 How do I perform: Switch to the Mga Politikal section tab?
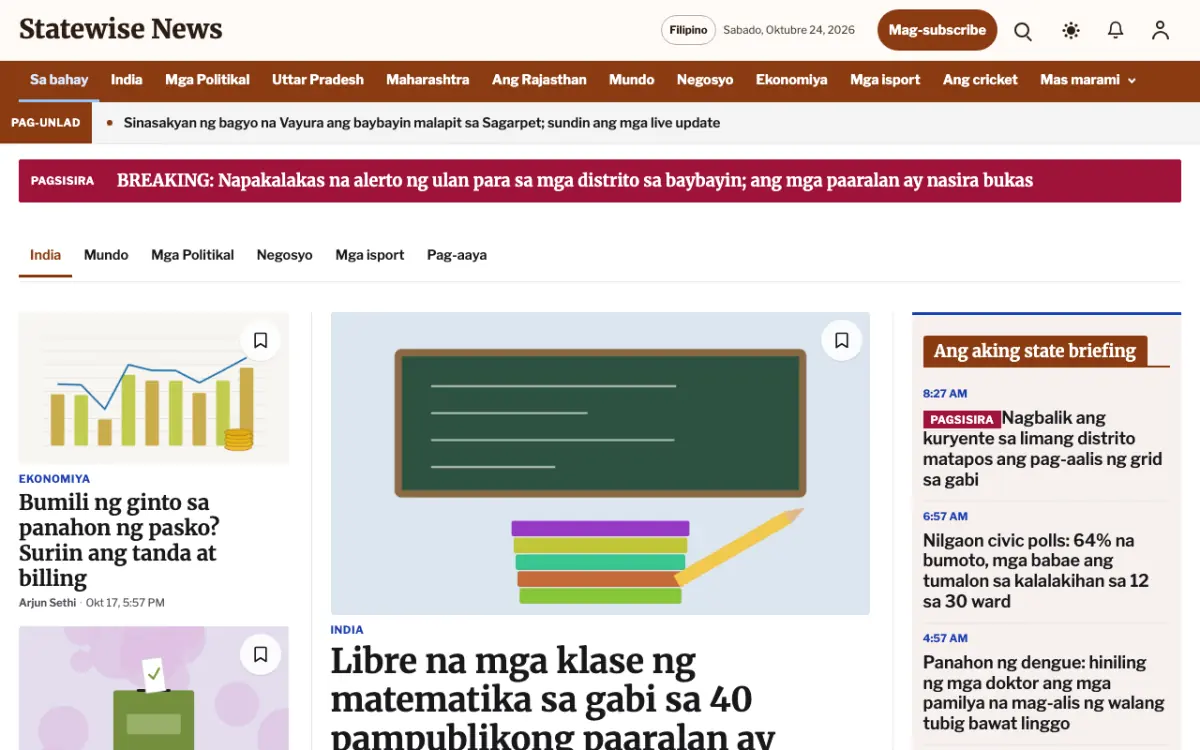coord(193,255)
